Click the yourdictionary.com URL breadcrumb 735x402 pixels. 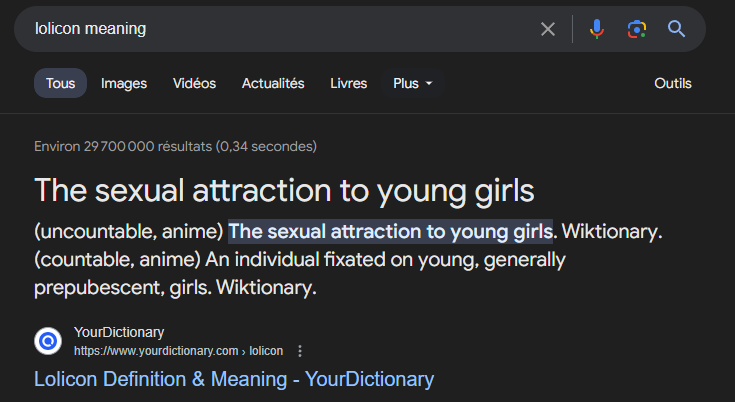click(x=178, y=351)
